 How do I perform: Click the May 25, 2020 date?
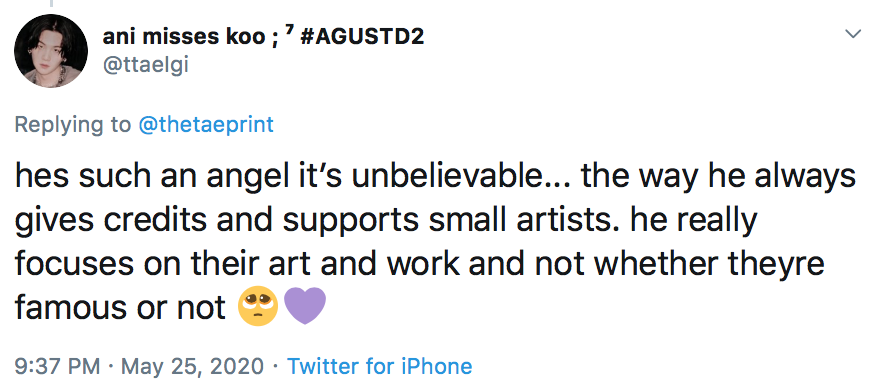pyautogui.click(x=192, y=366)
